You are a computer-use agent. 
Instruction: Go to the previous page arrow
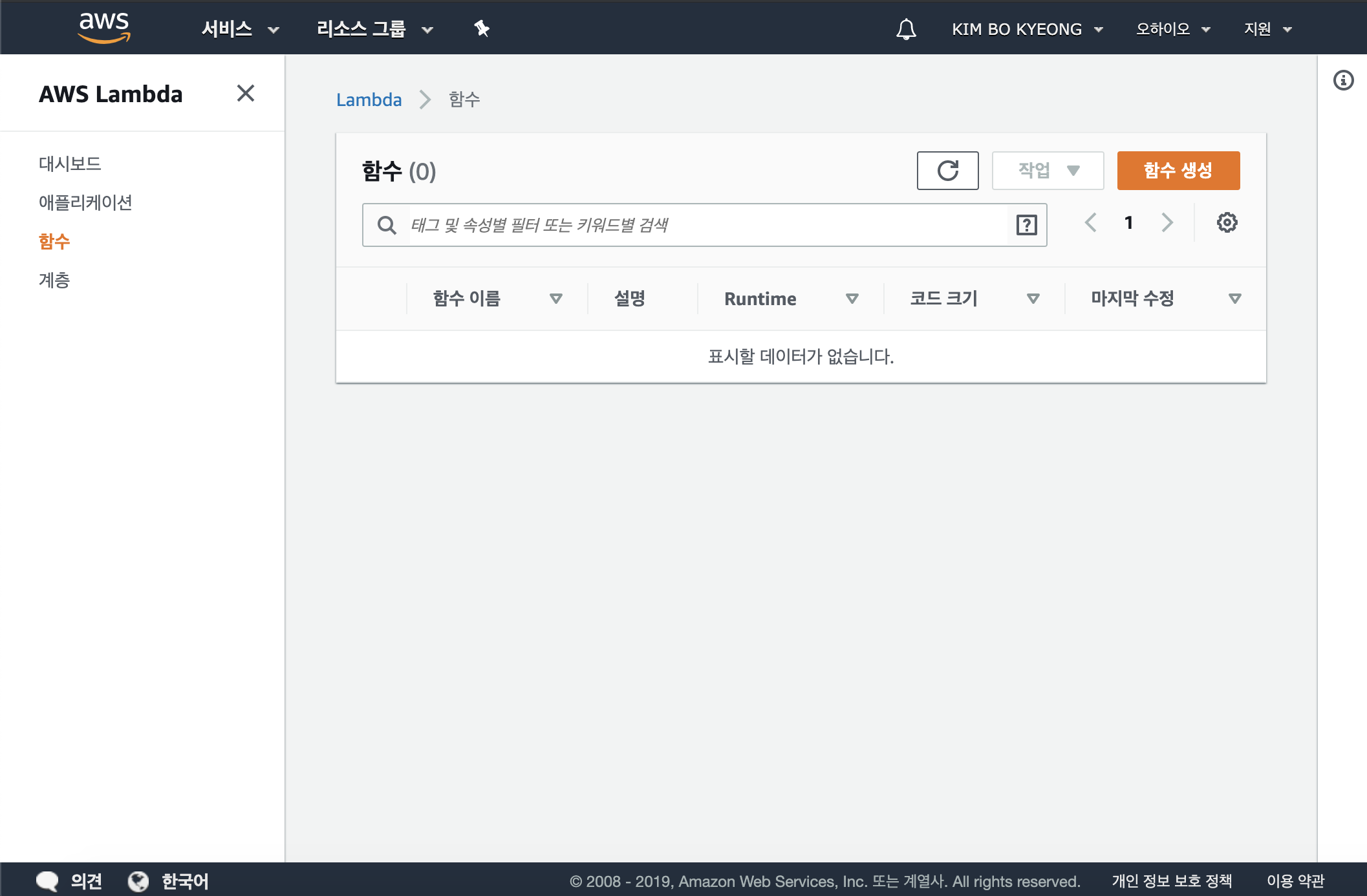point(1091,222)
